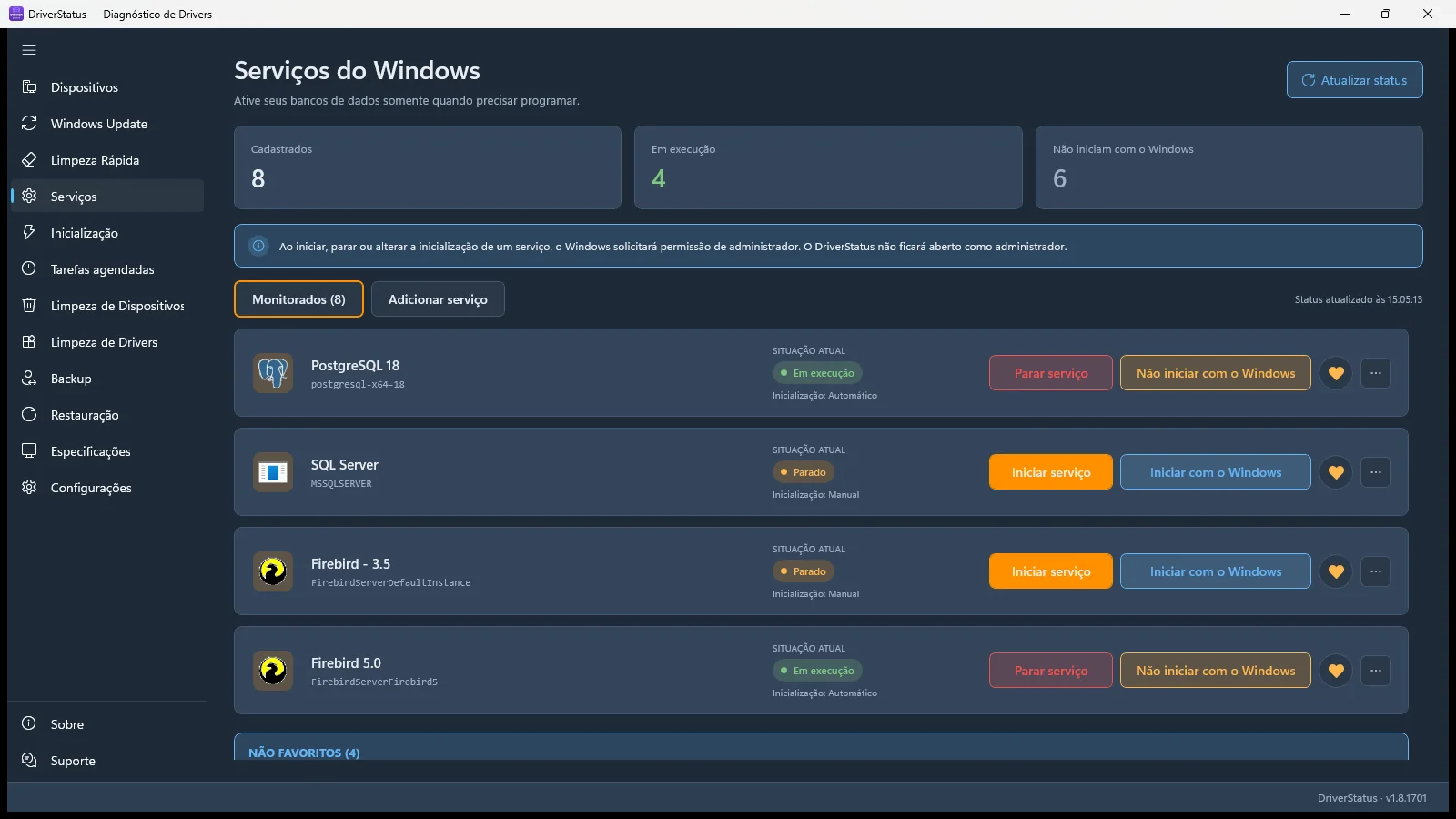
Task: Open the Inicialização page
Action: [x=107, y=233]
